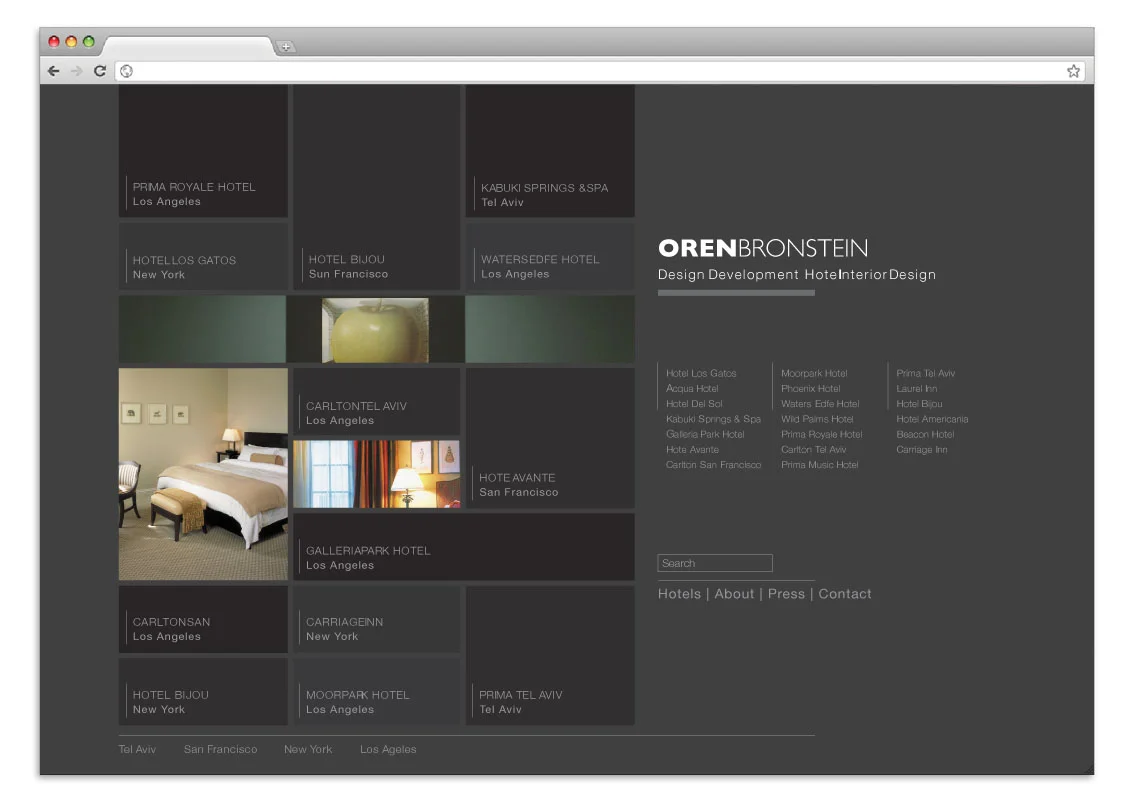Open the Prima Royale Hotel tile

[x=203, y=151]
